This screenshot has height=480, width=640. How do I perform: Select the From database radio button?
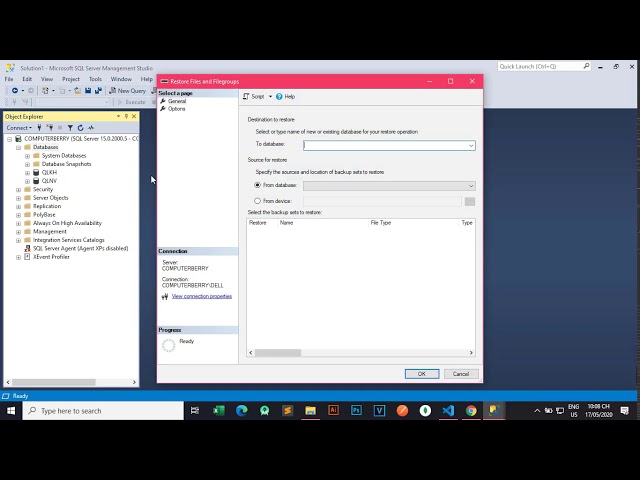tap(257, 185)
